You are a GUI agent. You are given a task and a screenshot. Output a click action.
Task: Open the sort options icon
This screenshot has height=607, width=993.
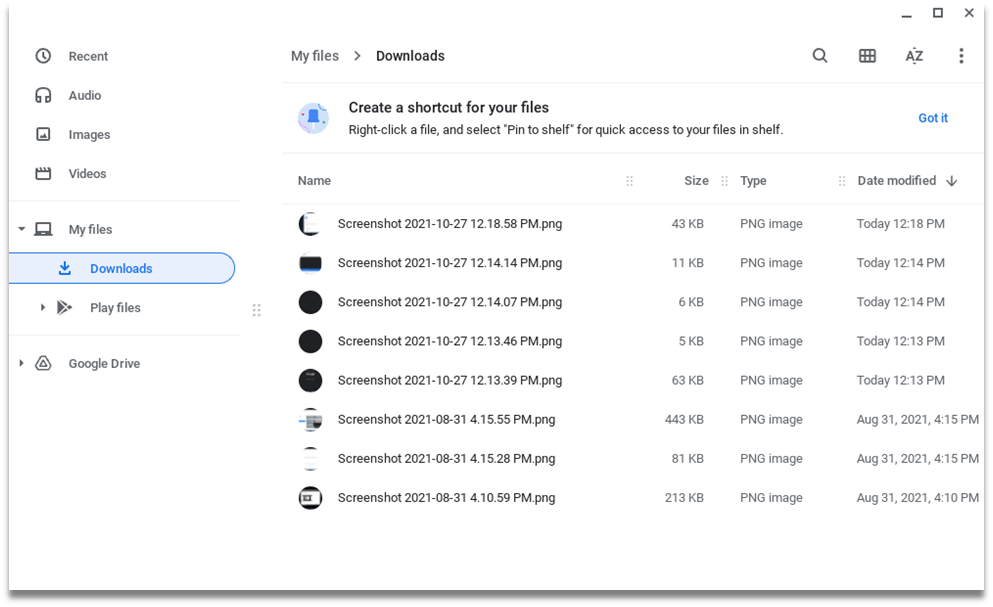coord(914,56)
